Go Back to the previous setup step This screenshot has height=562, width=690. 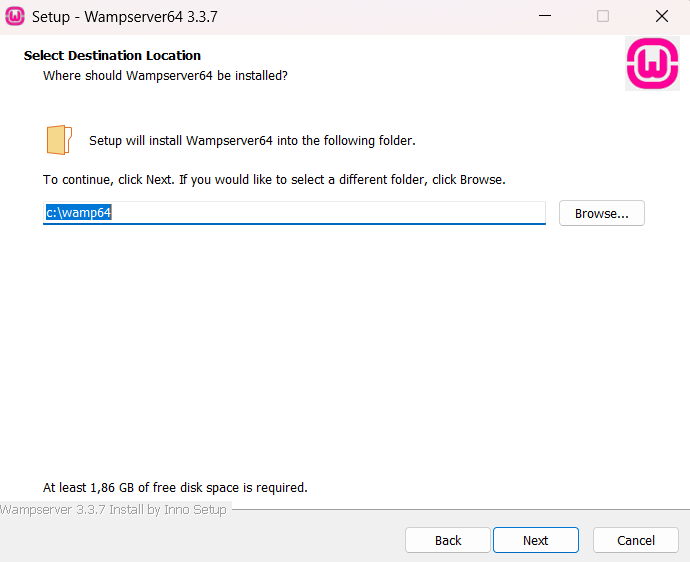(448, 540)
